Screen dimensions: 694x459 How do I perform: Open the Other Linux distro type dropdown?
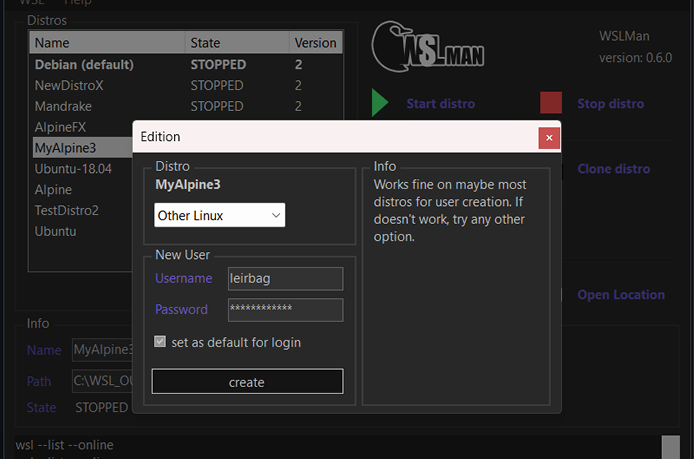[220, 215]
